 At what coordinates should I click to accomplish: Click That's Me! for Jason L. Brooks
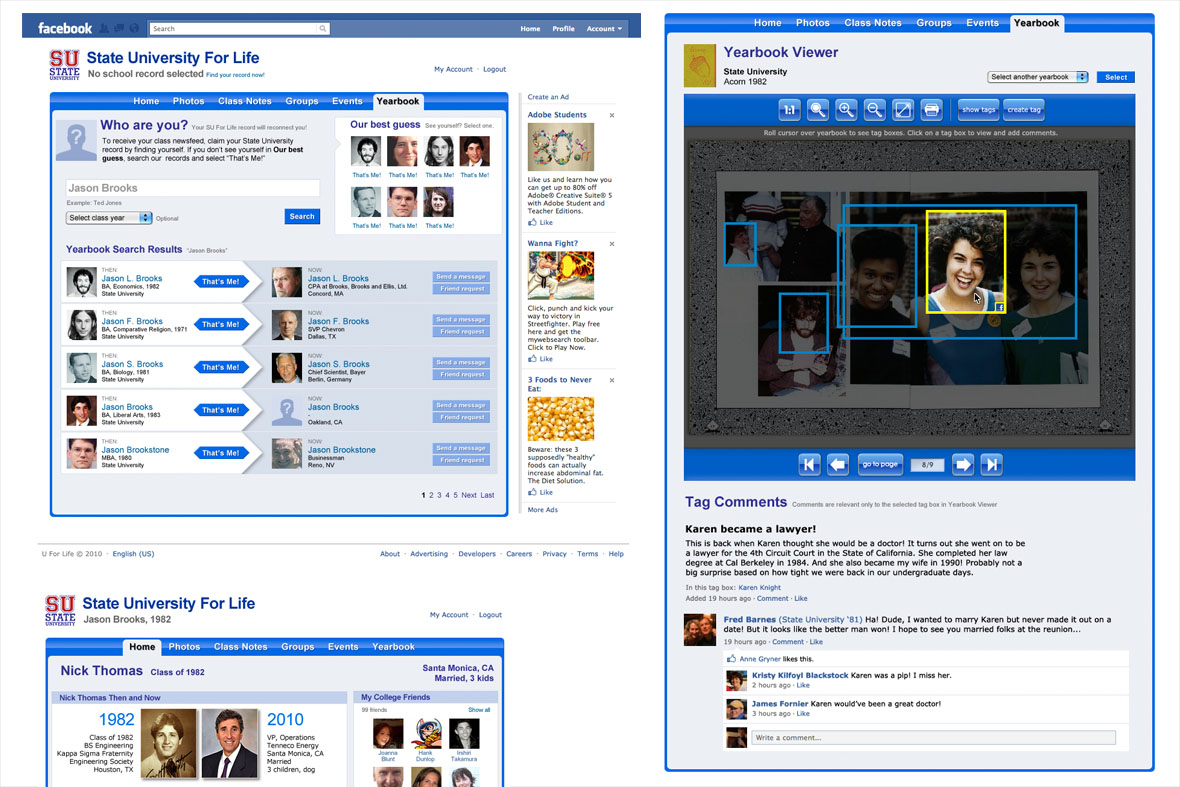point(220,281)
